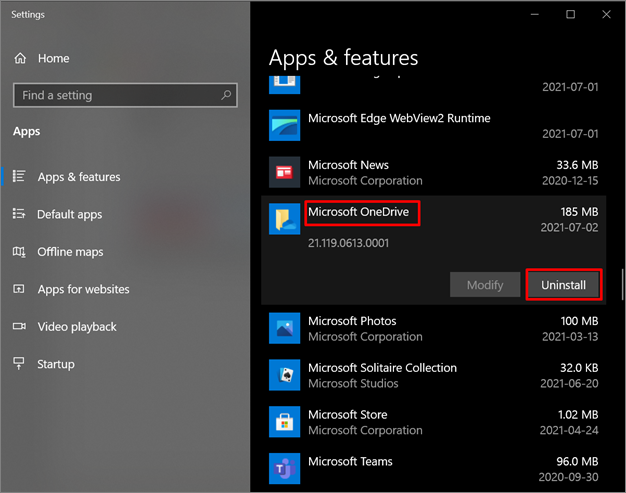This screenshot has height=493, width=626.
Task: Uninstall Microsoft OneDrive
Action: click(x=564, y=285)
